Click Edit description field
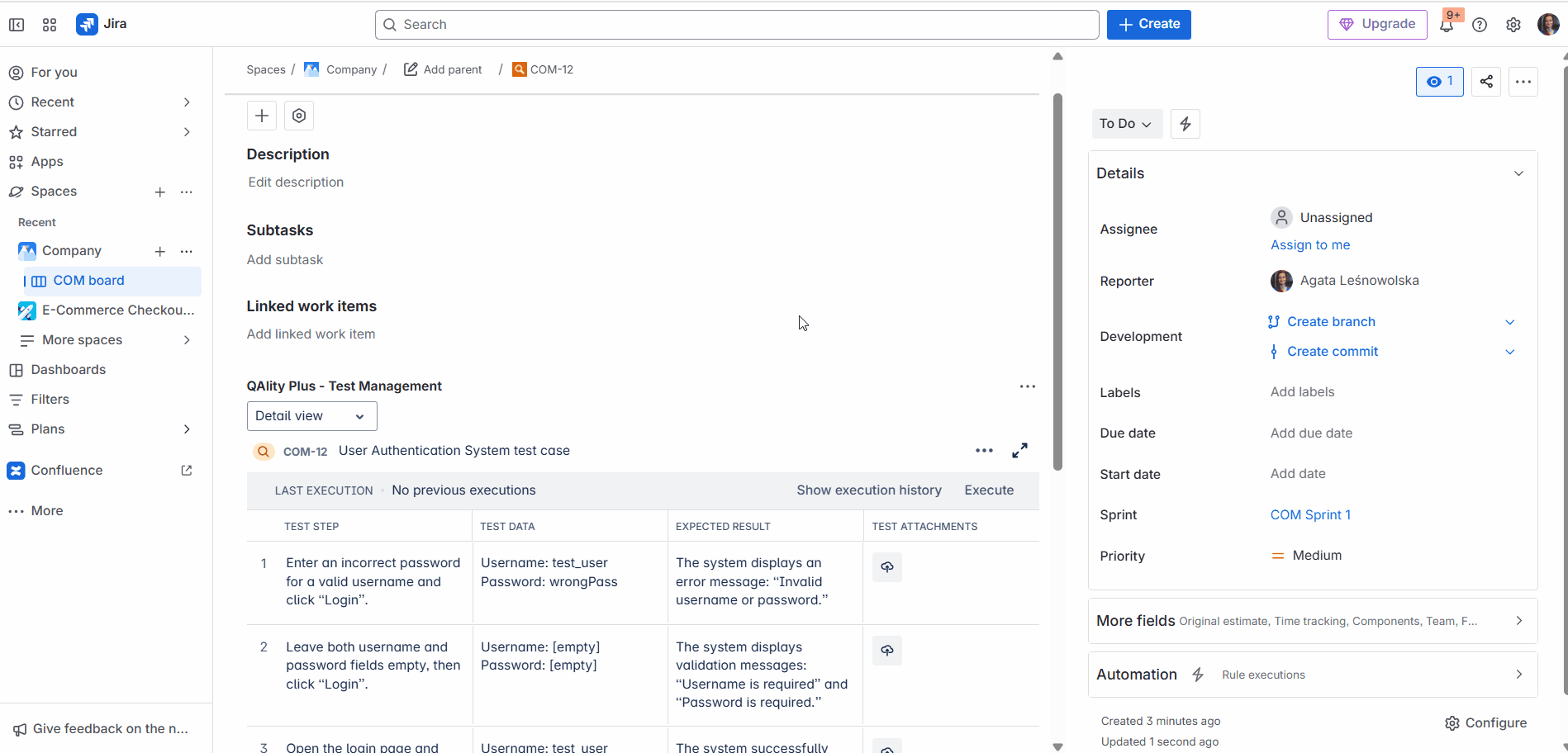1568x753 pixels. pos(296,182)
